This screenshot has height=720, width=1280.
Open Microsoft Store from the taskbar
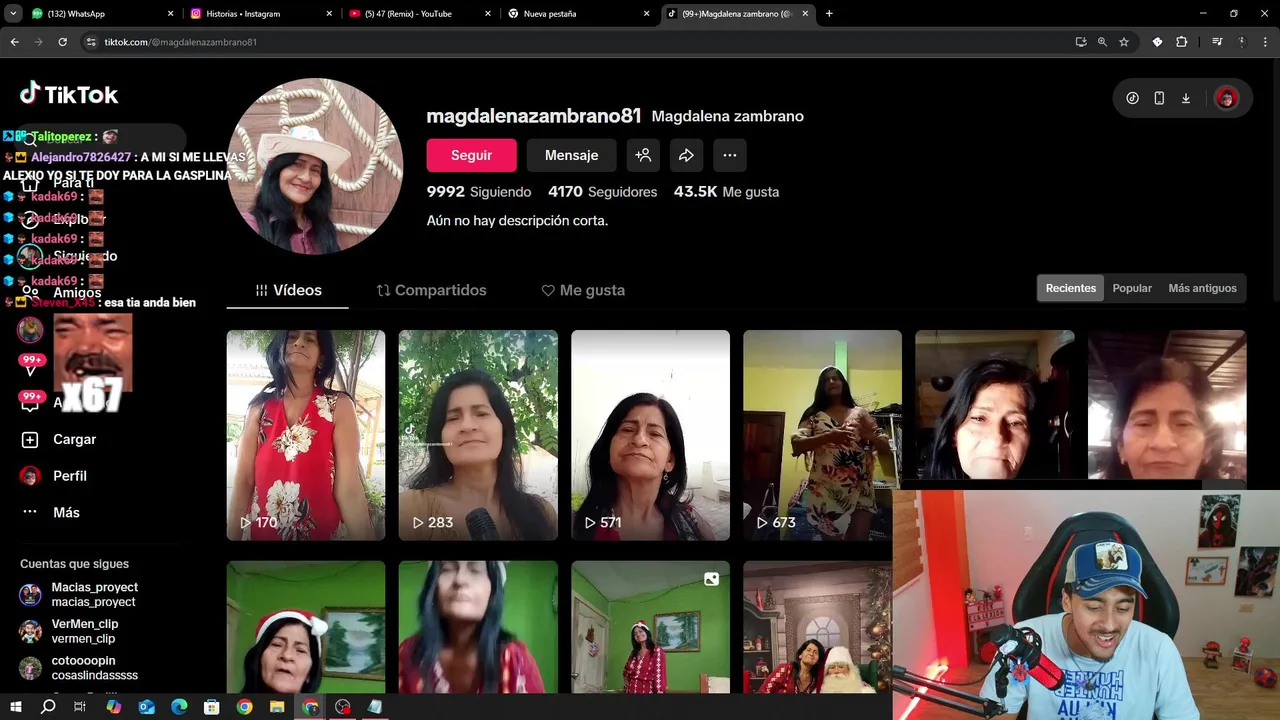[212, 707]
